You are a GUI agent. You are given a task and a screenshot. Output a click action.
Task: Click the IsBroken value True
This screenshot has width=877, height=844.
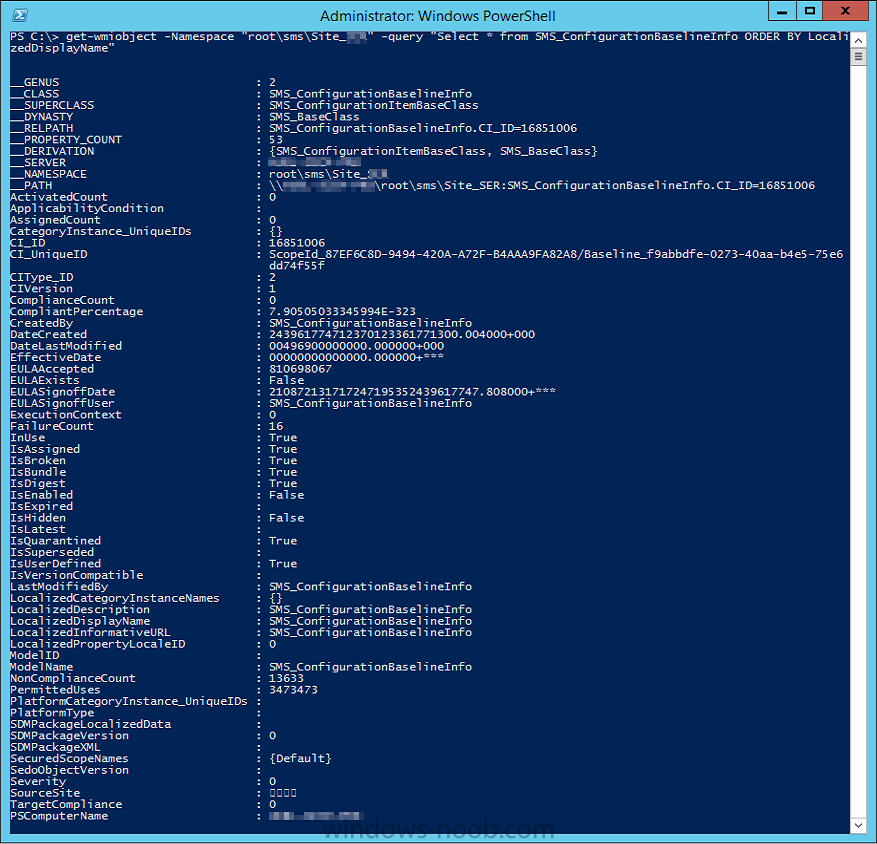click(x=283, y=461)
